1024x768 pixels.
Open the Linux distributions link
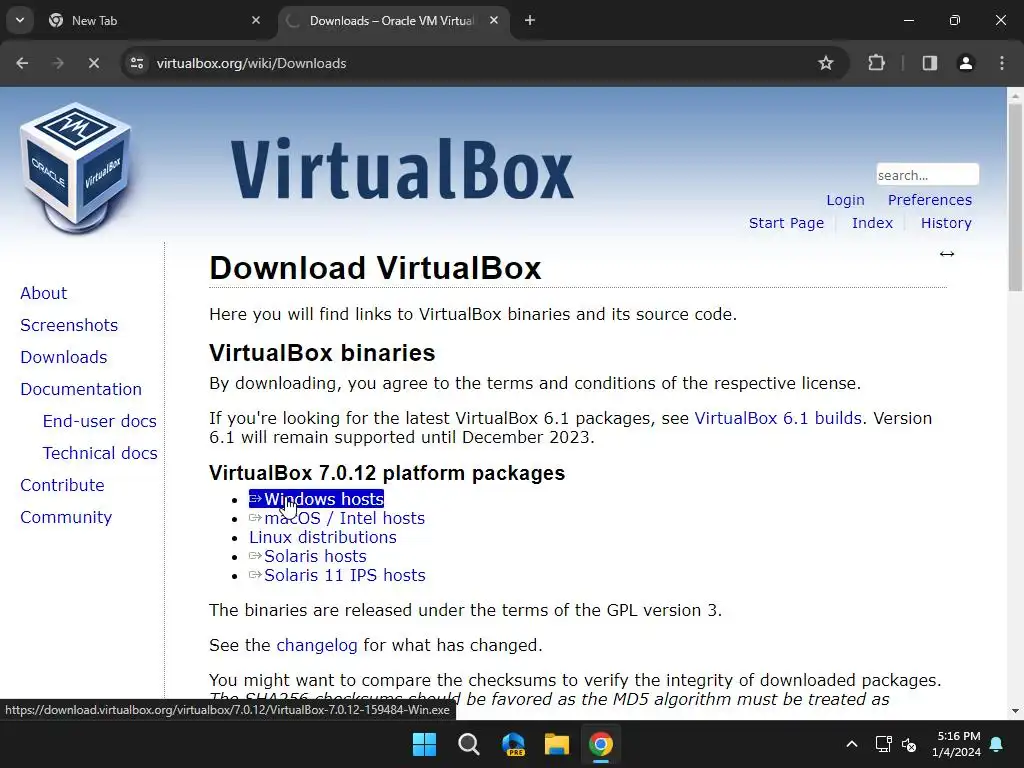pyautogui.click(x=323, y=537)
